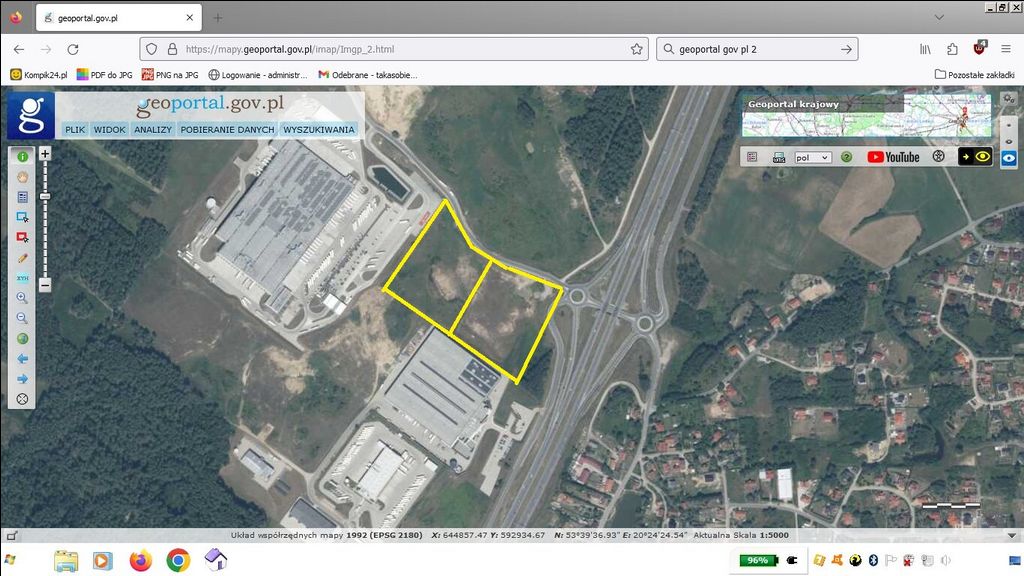Click the zoom slider plus button
Screen dimensions: 1024x576
click(x=45, y=154)
